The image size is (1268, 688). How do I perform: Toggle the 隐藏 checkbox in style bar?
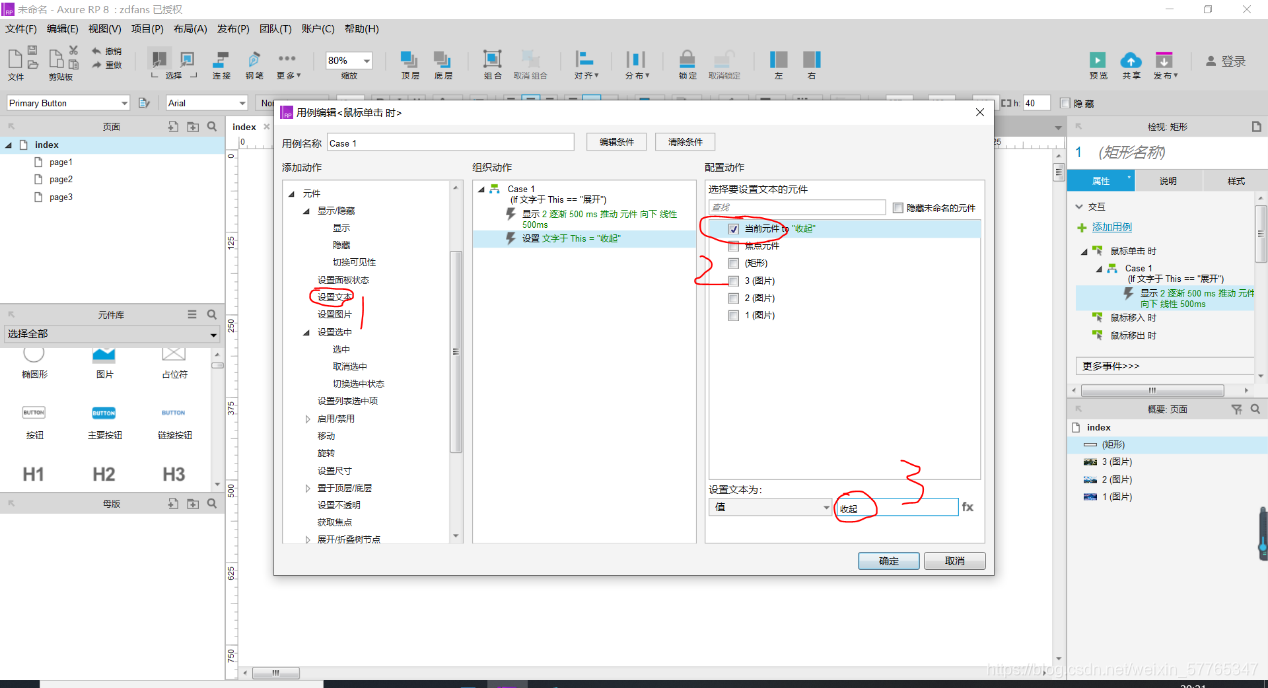point(1064,103)
